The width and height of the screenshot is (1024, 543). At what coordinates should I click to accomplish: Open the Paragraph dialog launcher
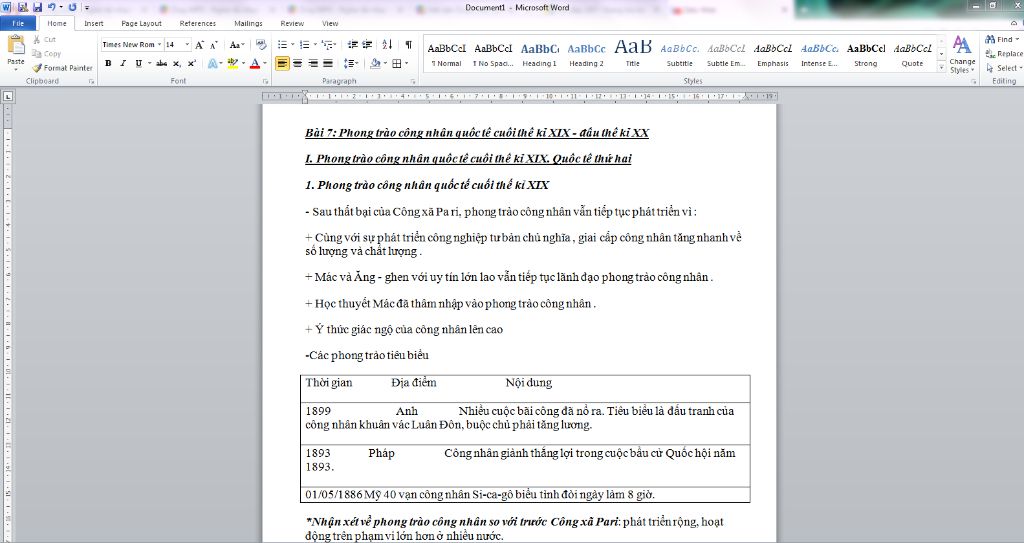(413, 82)
